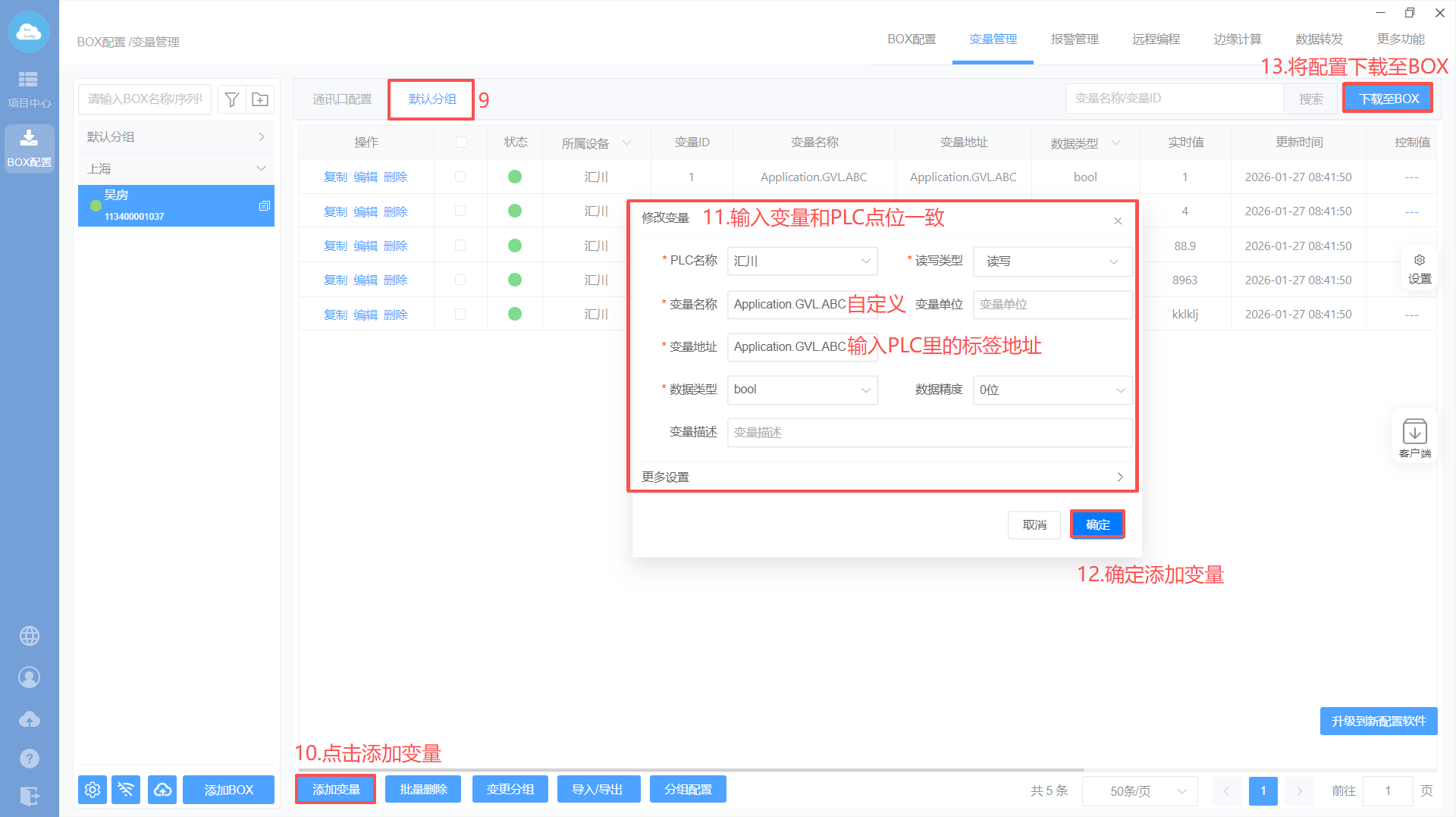Open the help question mark icon
Viewport: 1456px width, 817px height.
click(30, 758)
